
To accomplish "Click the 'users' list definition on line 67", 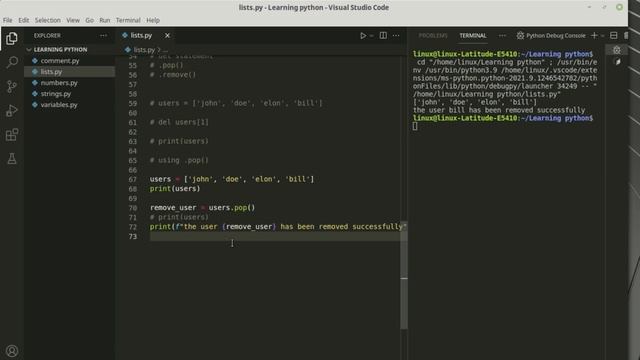I will click(x=232, y=179).
